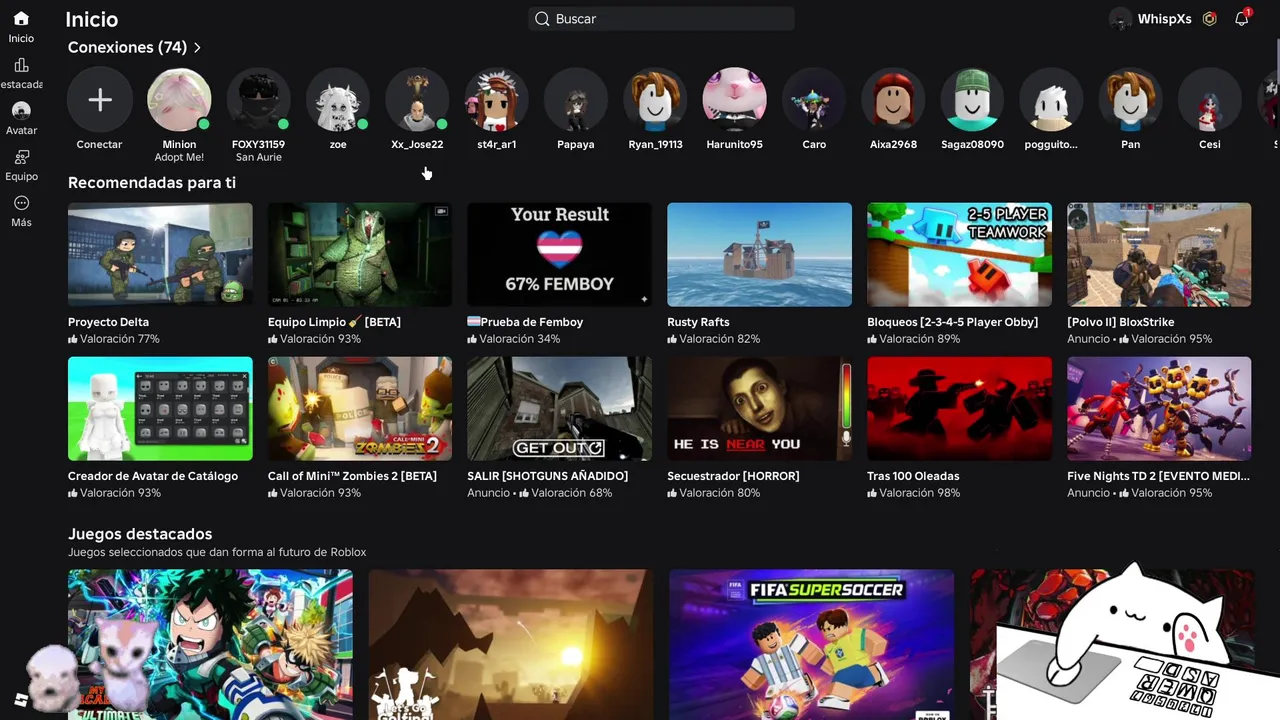The image size is (1280, 720).
Task: Open the notifications bell
Action: point(1242,19)
